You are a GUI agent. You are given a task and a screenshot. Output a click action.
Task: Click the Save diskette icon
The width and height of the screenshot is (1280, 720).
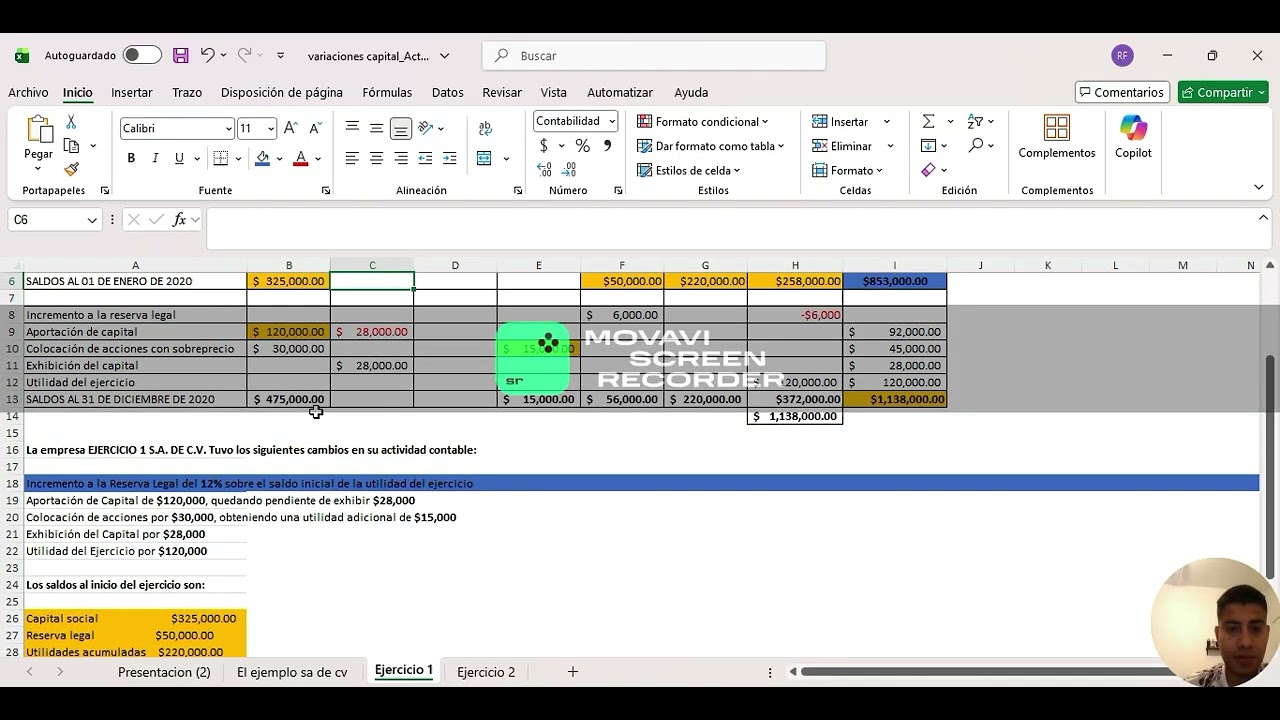pos(180,56)
